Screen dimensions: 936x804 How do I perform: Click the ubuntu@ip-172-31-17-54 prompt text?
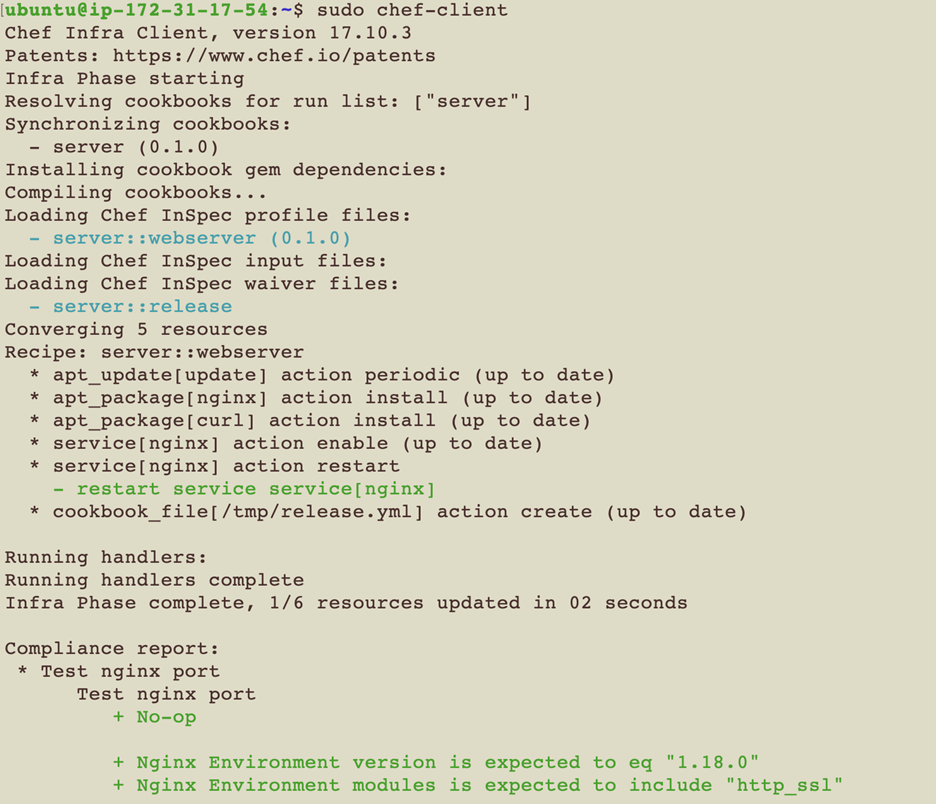pos(137,11)
